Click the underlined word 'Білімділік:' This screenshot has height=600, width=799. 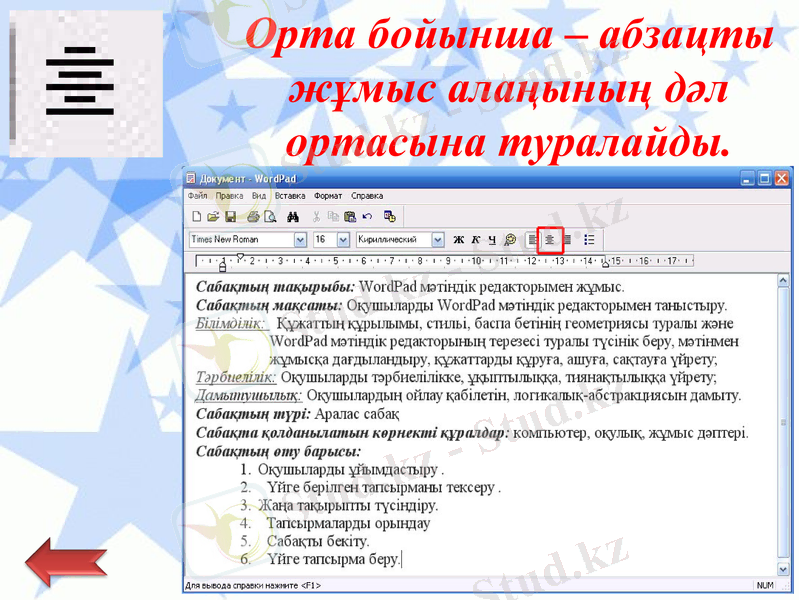[230, 324]
